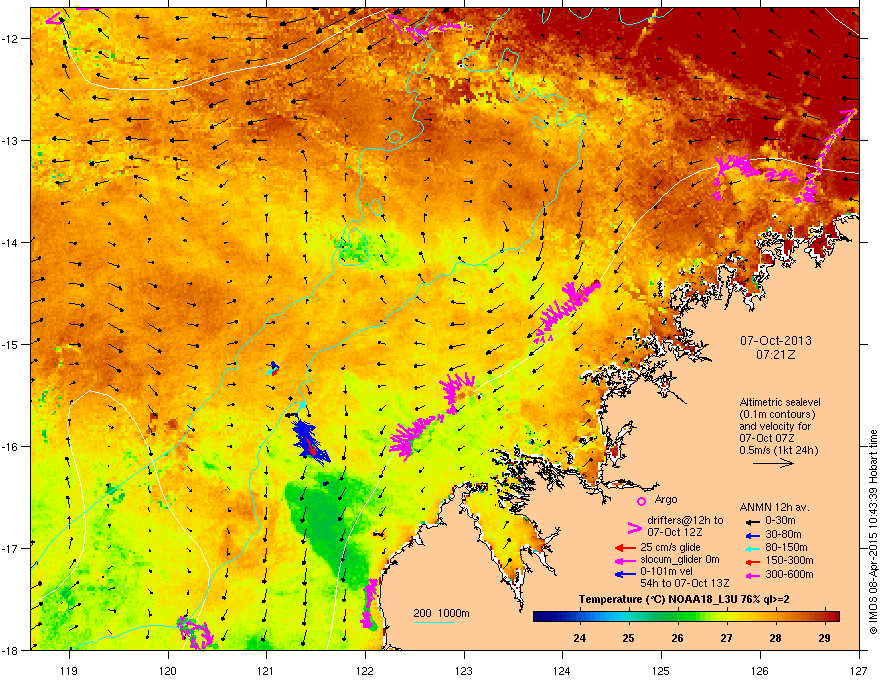
Task: Click the dense blue velocity vector cluster on the map
Action: pos(310,442)
